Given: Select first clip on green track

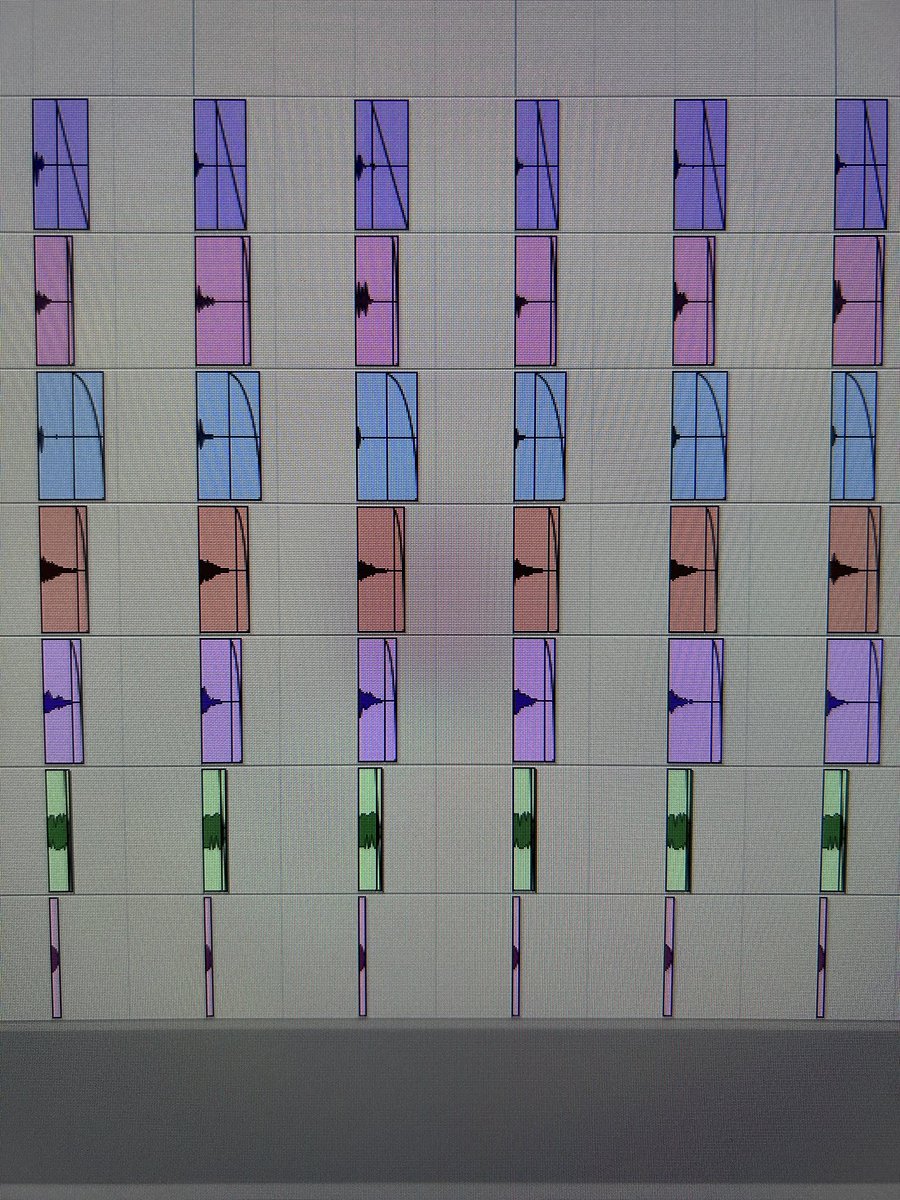Looking at the screenshot, I should pos(60,830).
